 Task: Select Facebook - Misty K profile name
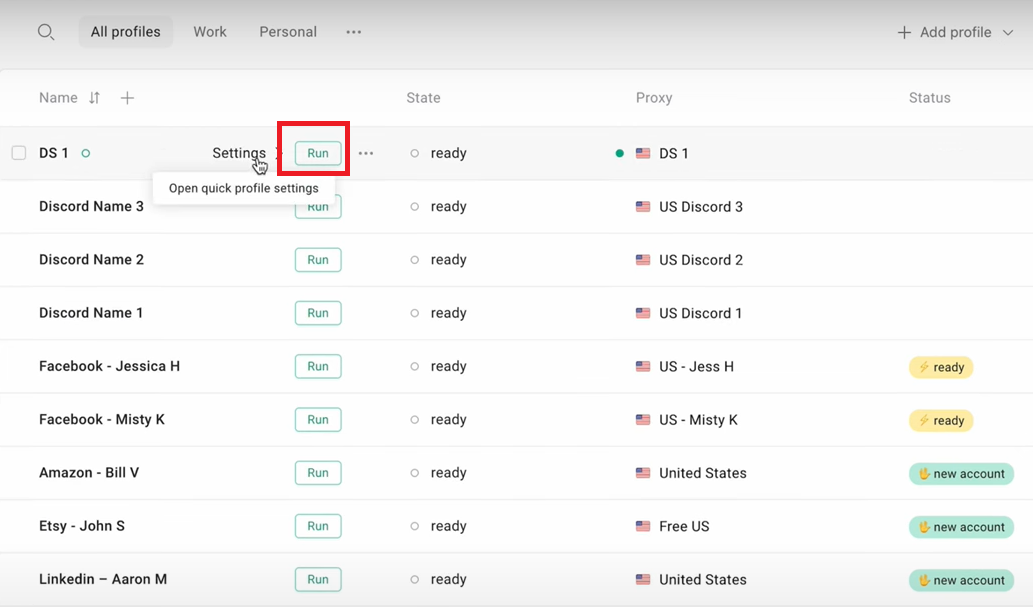pos(101,419)
